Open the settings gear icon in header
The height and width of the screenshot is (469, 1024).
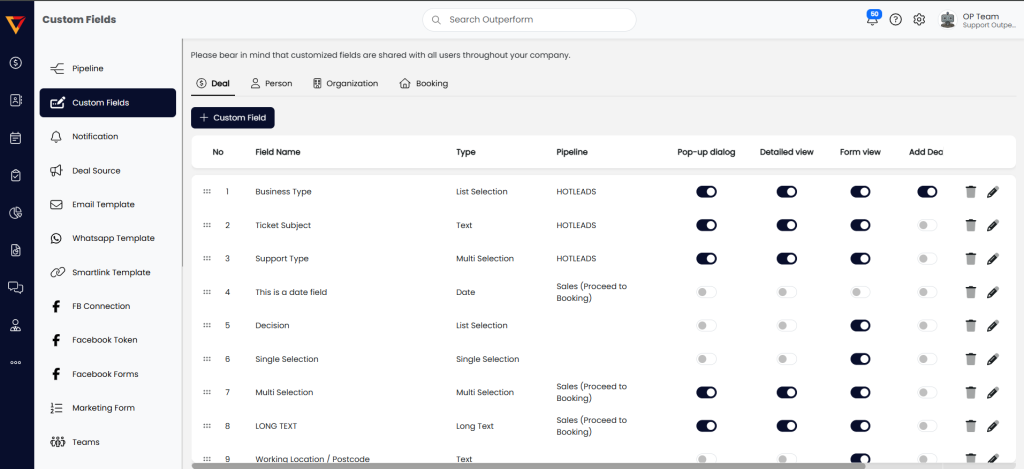click(919, 20)
